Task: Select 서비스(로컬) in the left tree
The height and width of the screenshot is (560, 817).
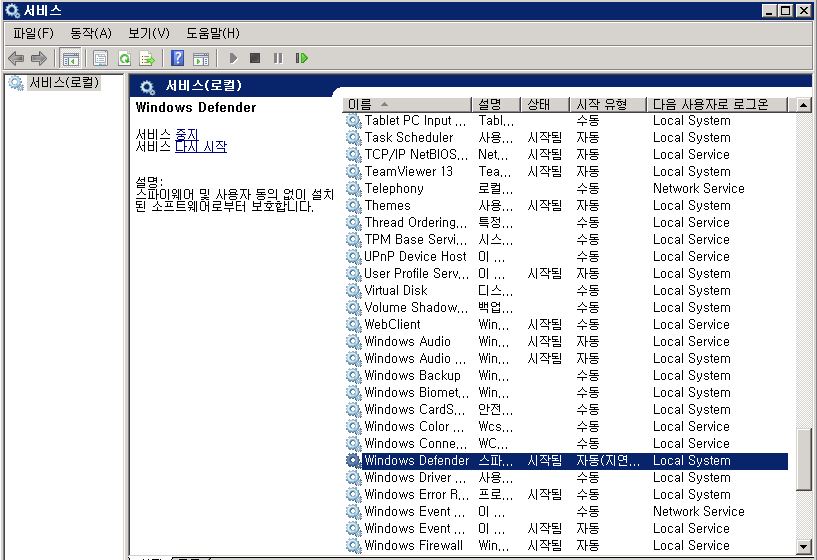Action: pyautogui.click(x=64, y=82)
